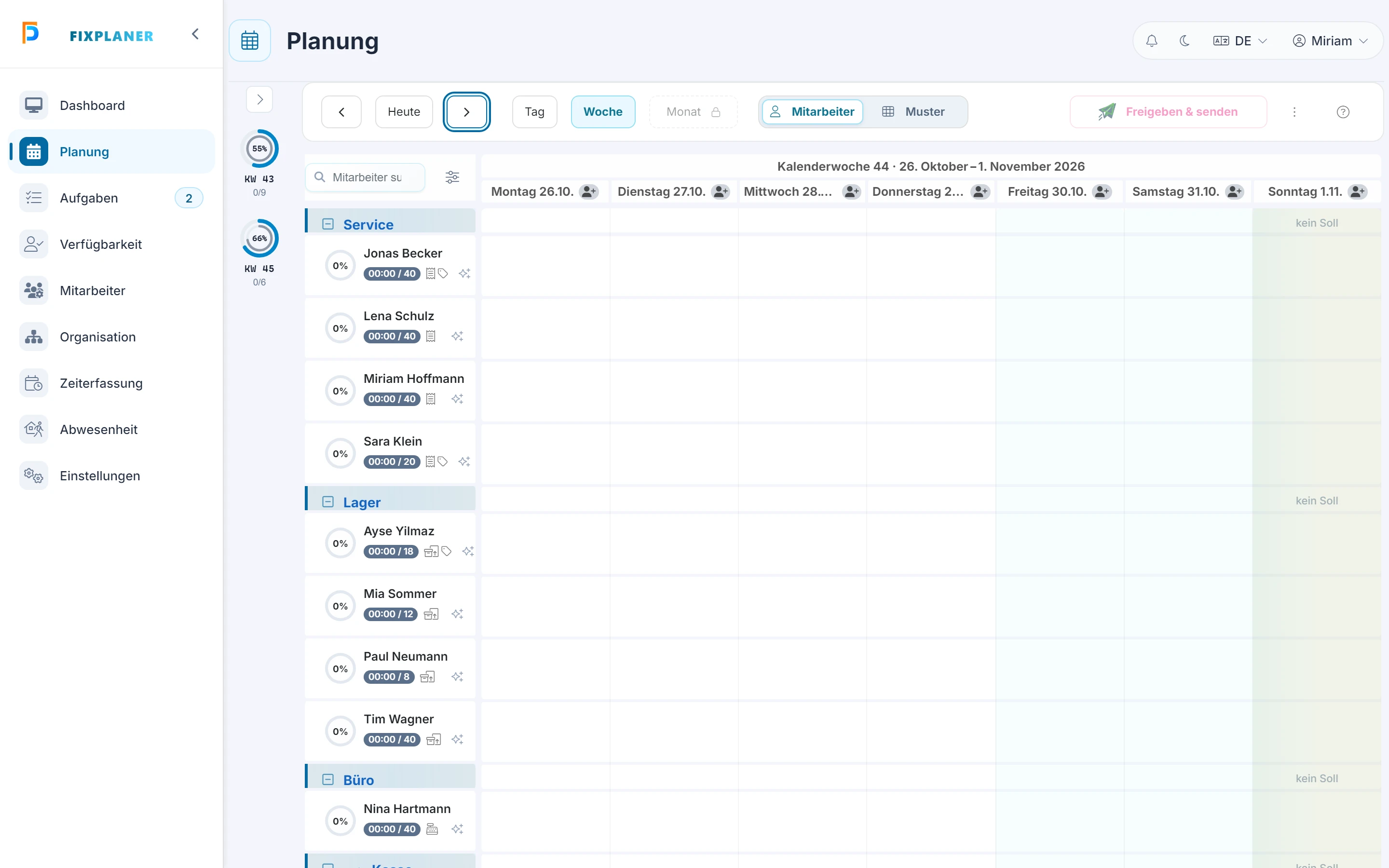
Task: Open the employee filter settings icon
Action: coord(452,177)
